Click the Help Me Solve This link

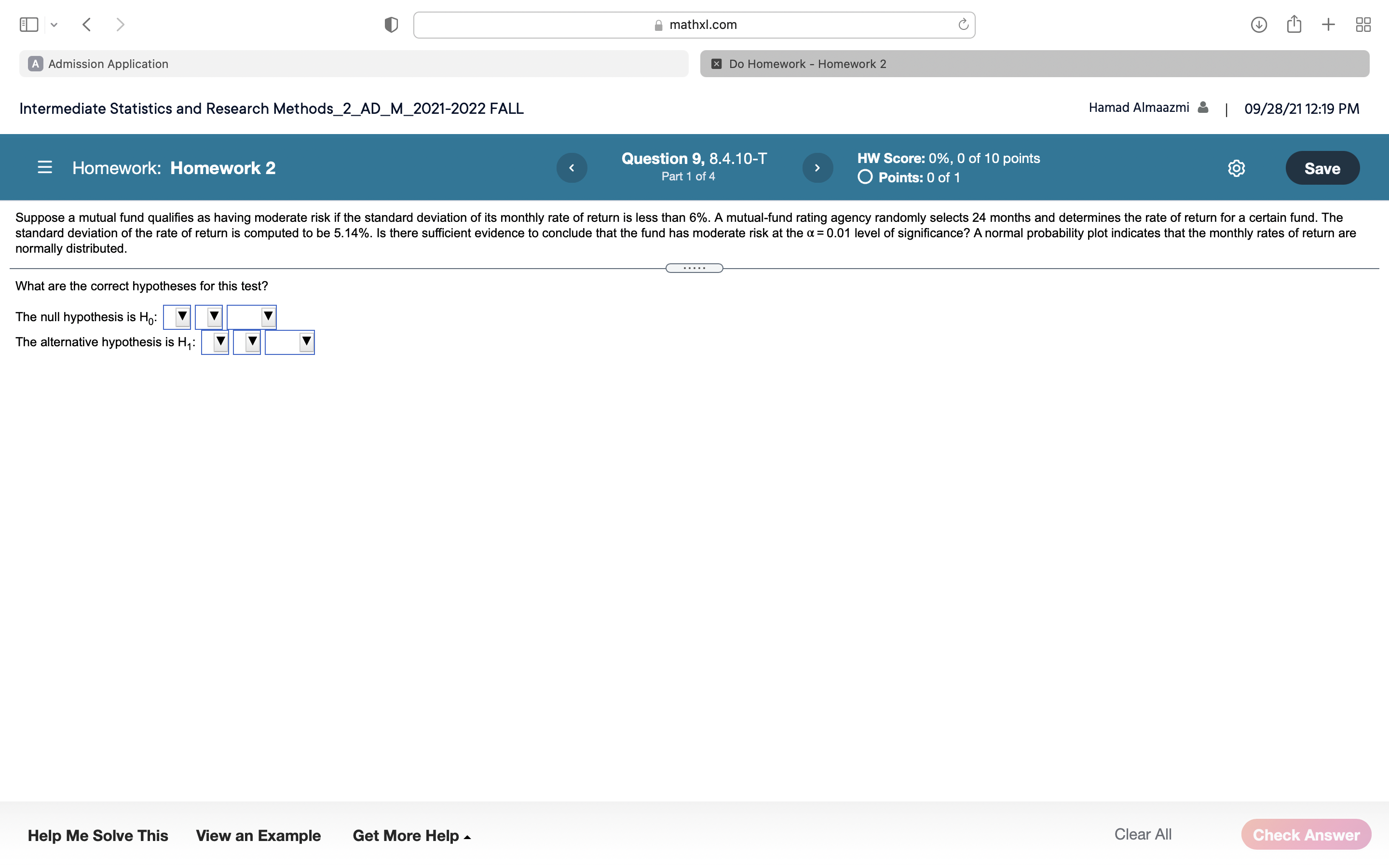[97, 835]
